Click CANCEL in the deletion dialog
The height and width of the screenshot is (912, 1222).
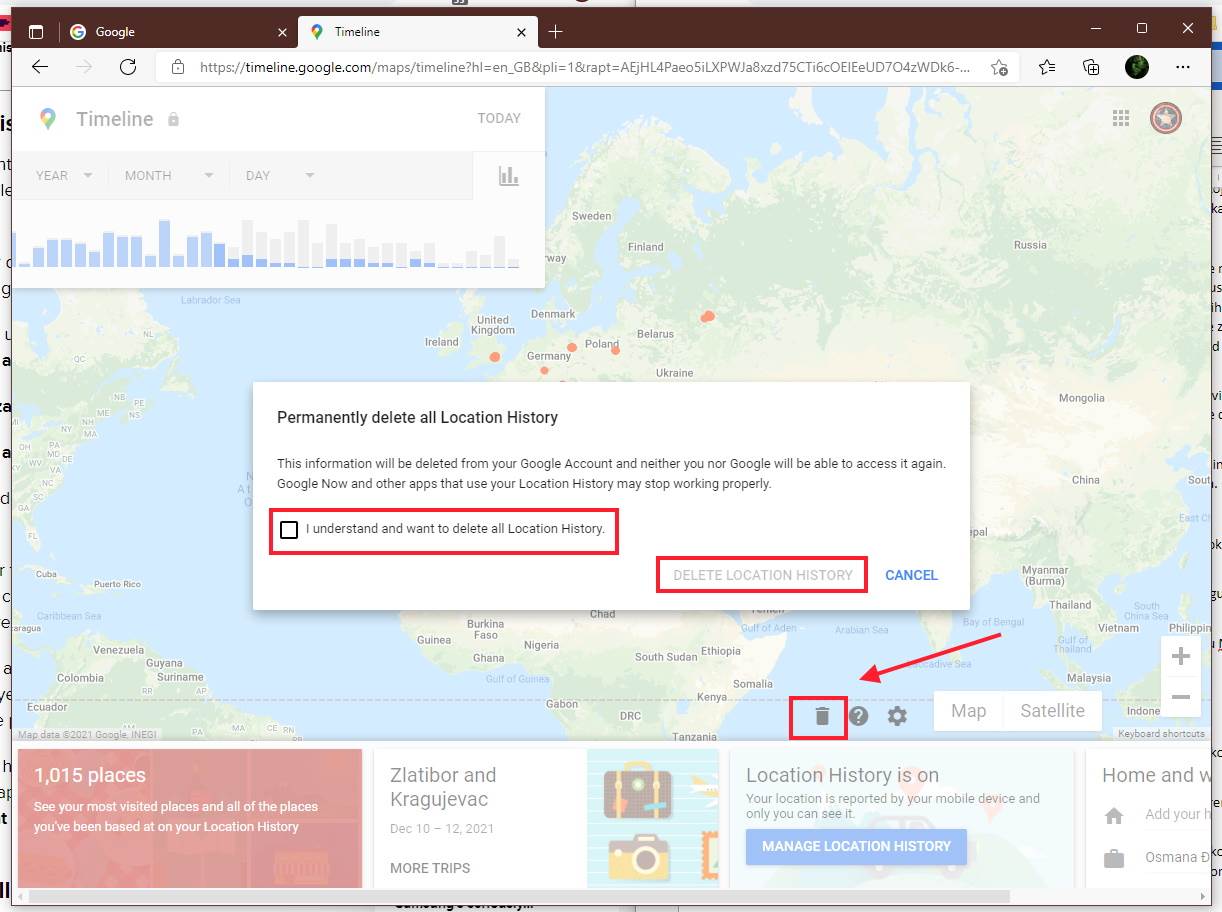click(911, 575)
